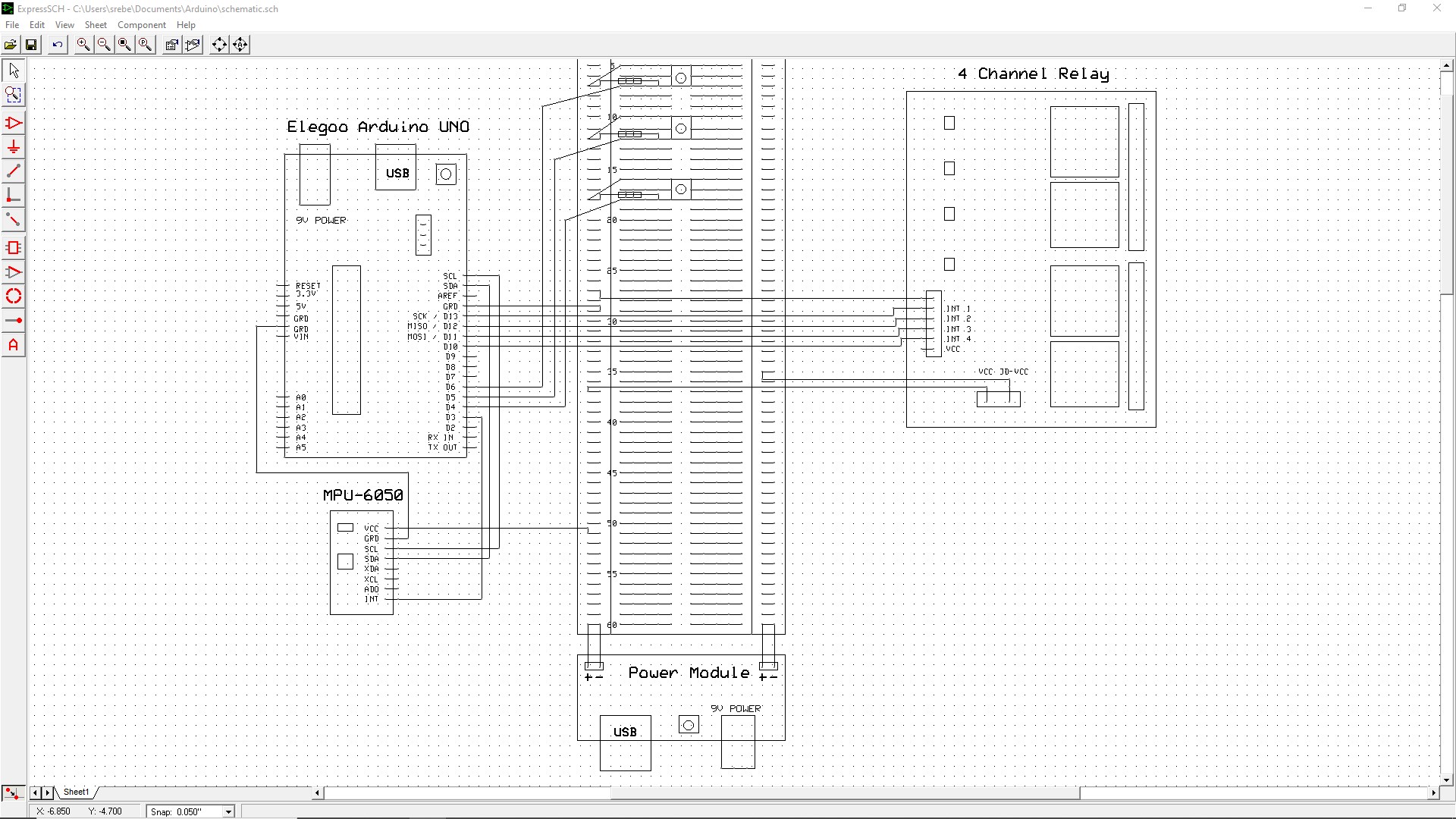Select the place circle tool
Image resolution: width=1456 pixels, height=819 pixels.
13,297
